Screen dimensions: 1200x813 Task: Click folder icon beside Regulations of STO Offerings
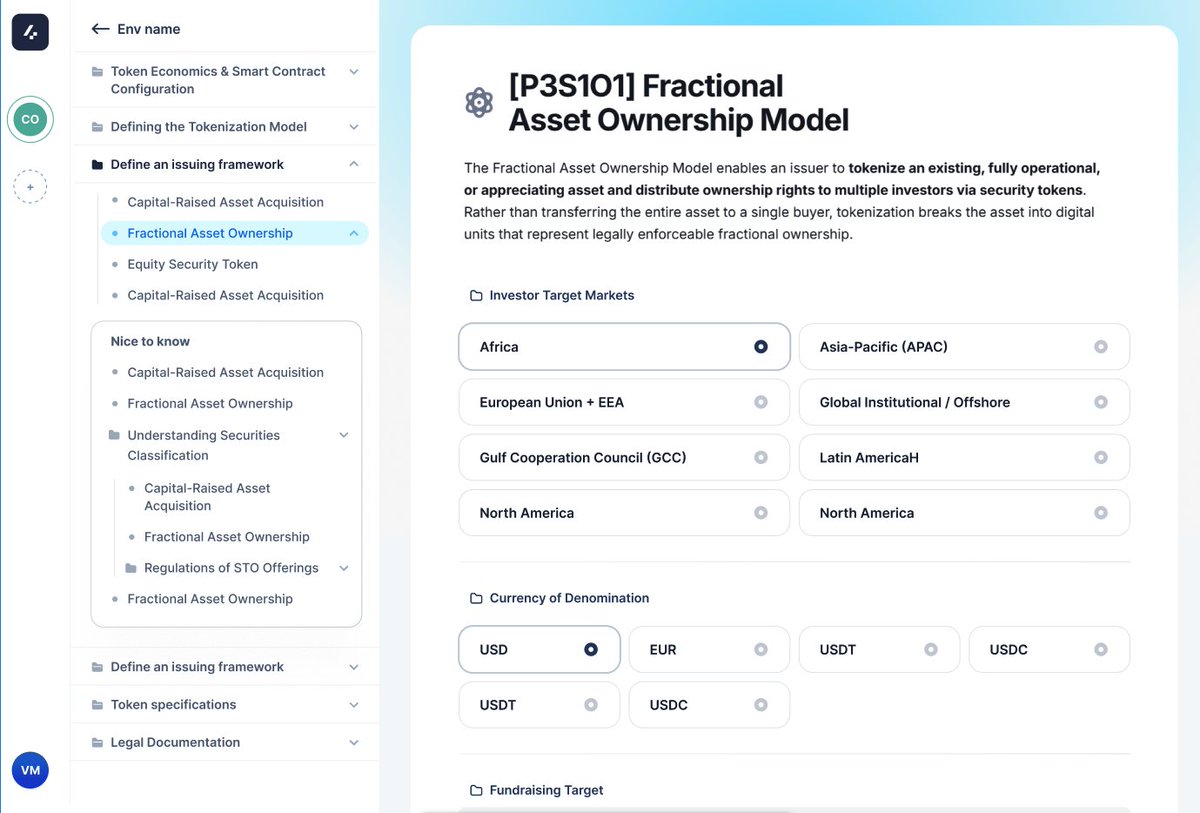tap(131, 568)
